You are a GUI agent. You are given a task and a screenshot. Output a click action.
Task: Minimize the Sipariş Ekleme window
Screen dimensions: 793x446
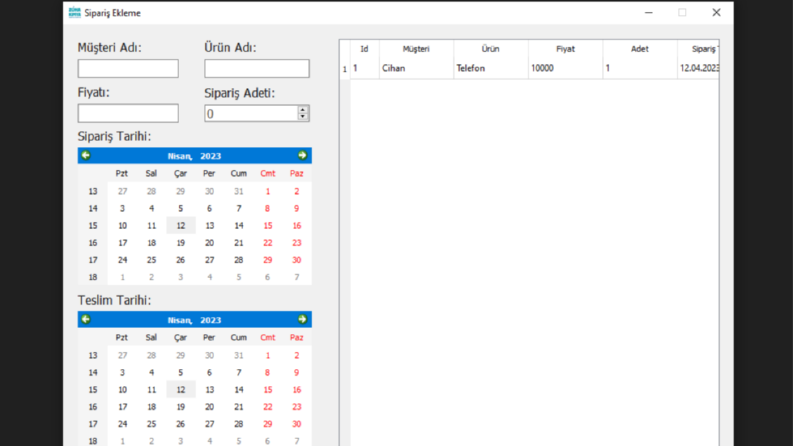[x=649, y=13]
